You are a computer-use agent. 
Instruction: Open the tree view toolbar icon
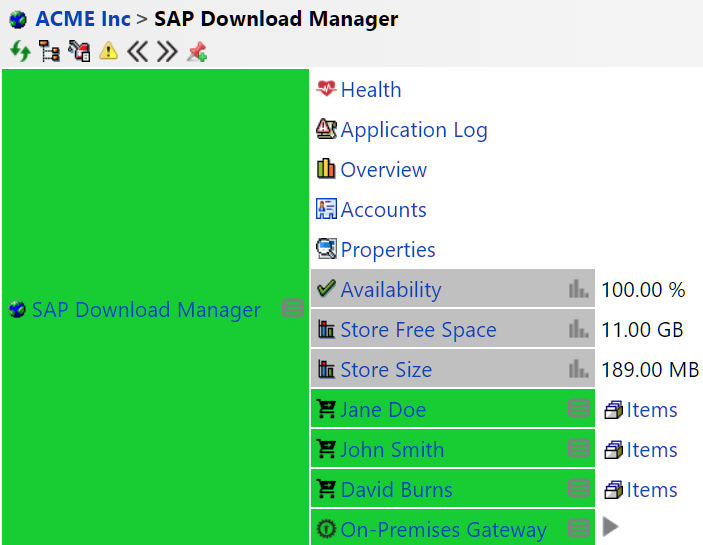49,51
